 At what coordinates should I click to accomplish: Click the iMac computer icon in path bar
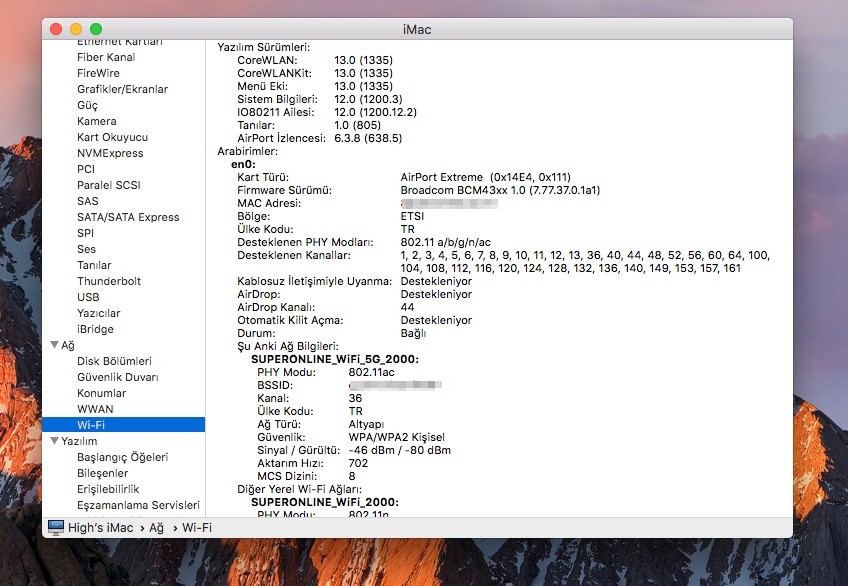[55, 526]
